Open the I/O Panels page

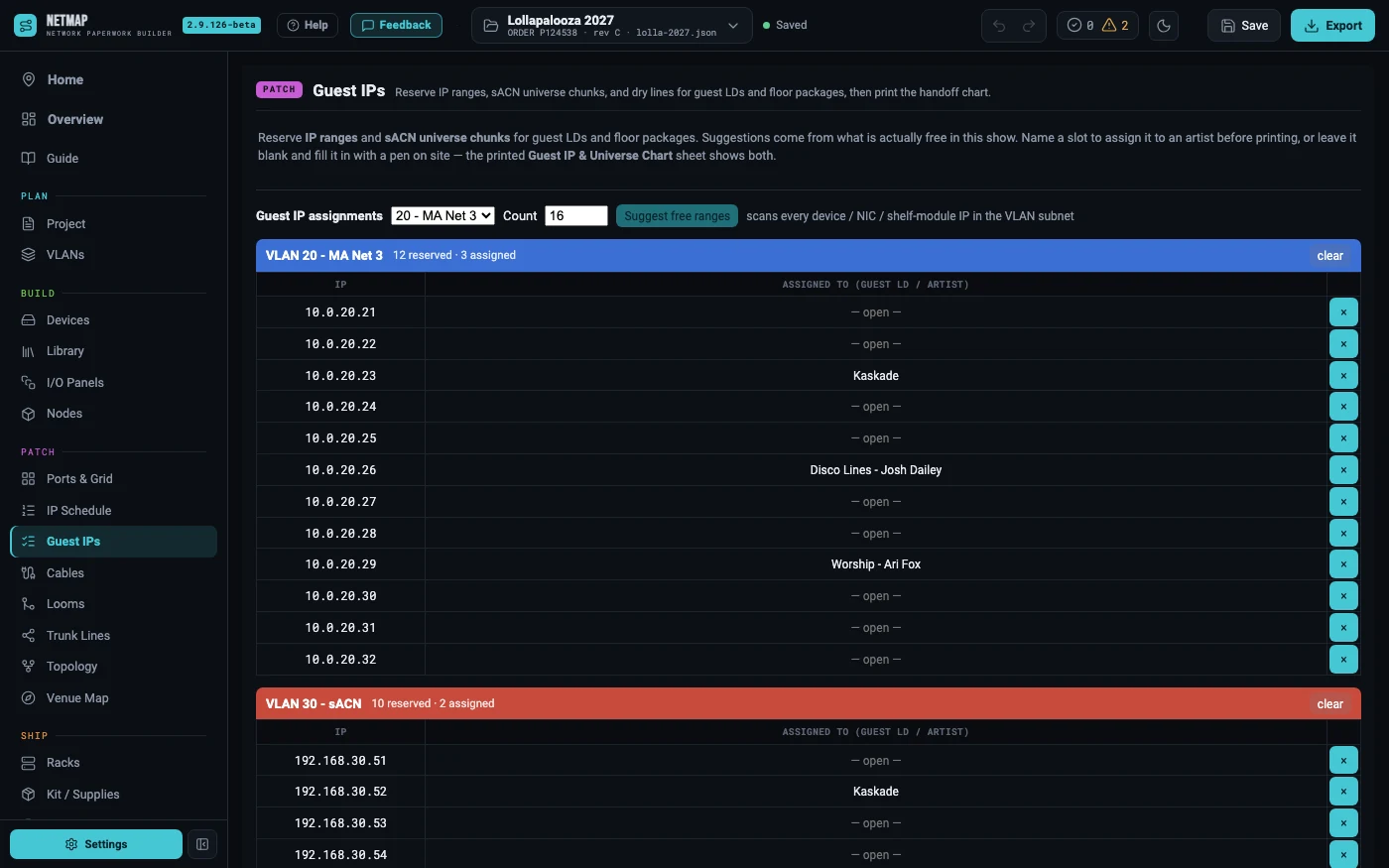113,383
